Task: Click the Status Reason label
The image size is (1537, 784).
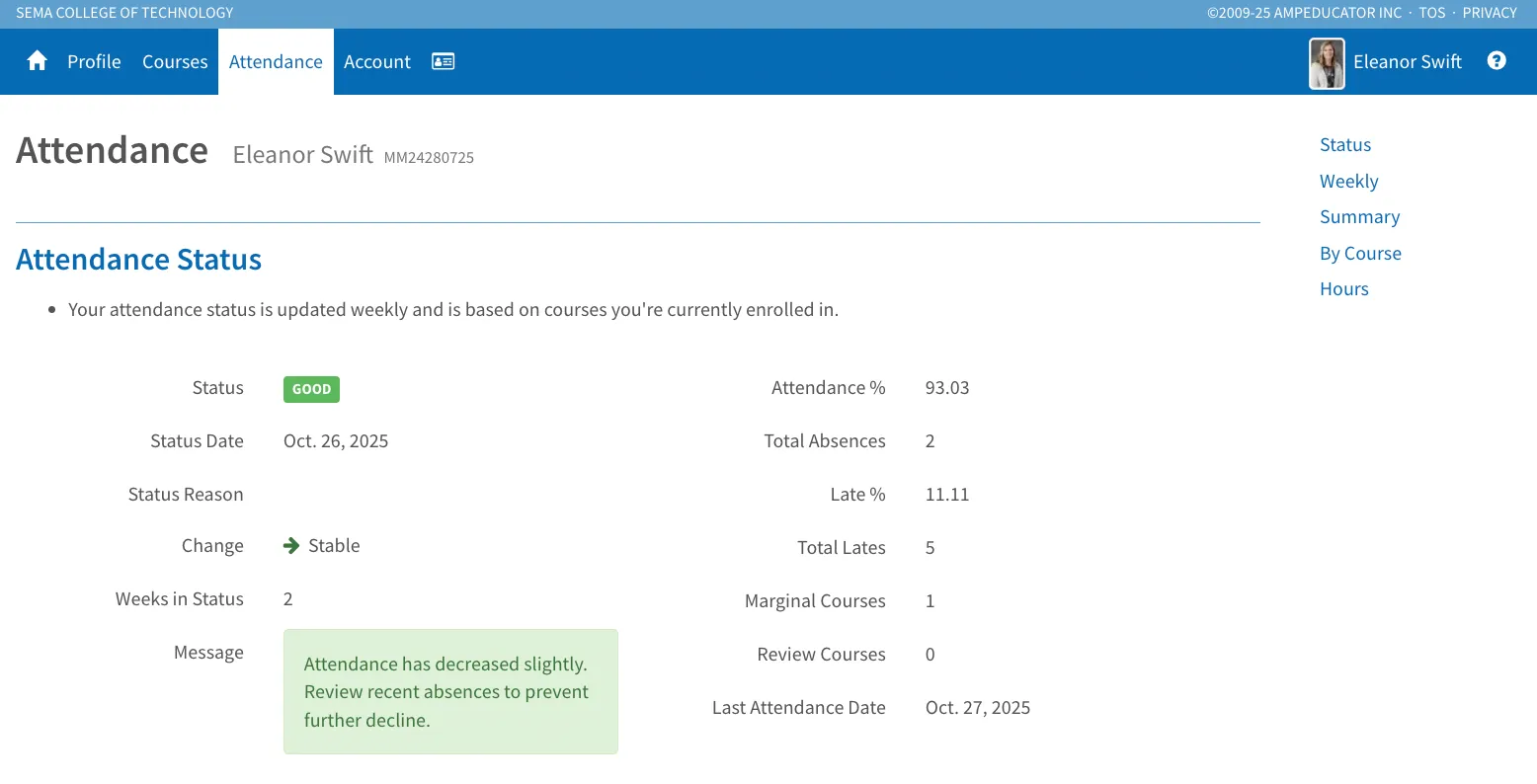Action: (x=186, y=495)
